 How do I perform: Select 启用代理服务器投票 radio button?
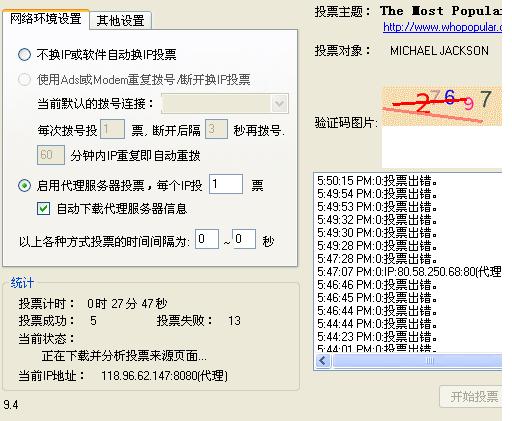[x=24, y=185]
